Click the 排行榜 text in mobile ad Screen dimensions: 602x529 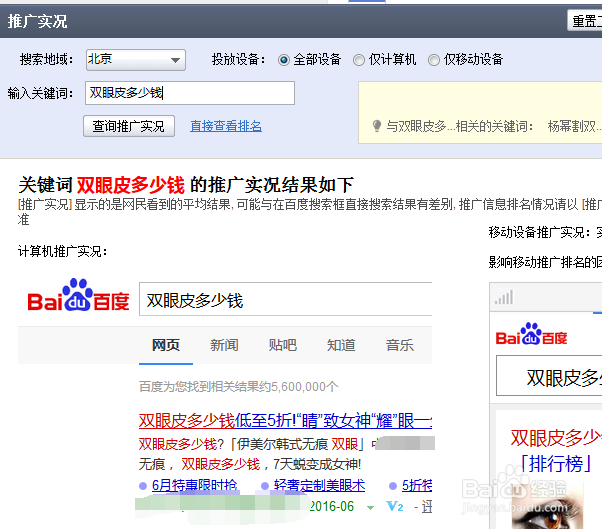[x=556, y=464]
